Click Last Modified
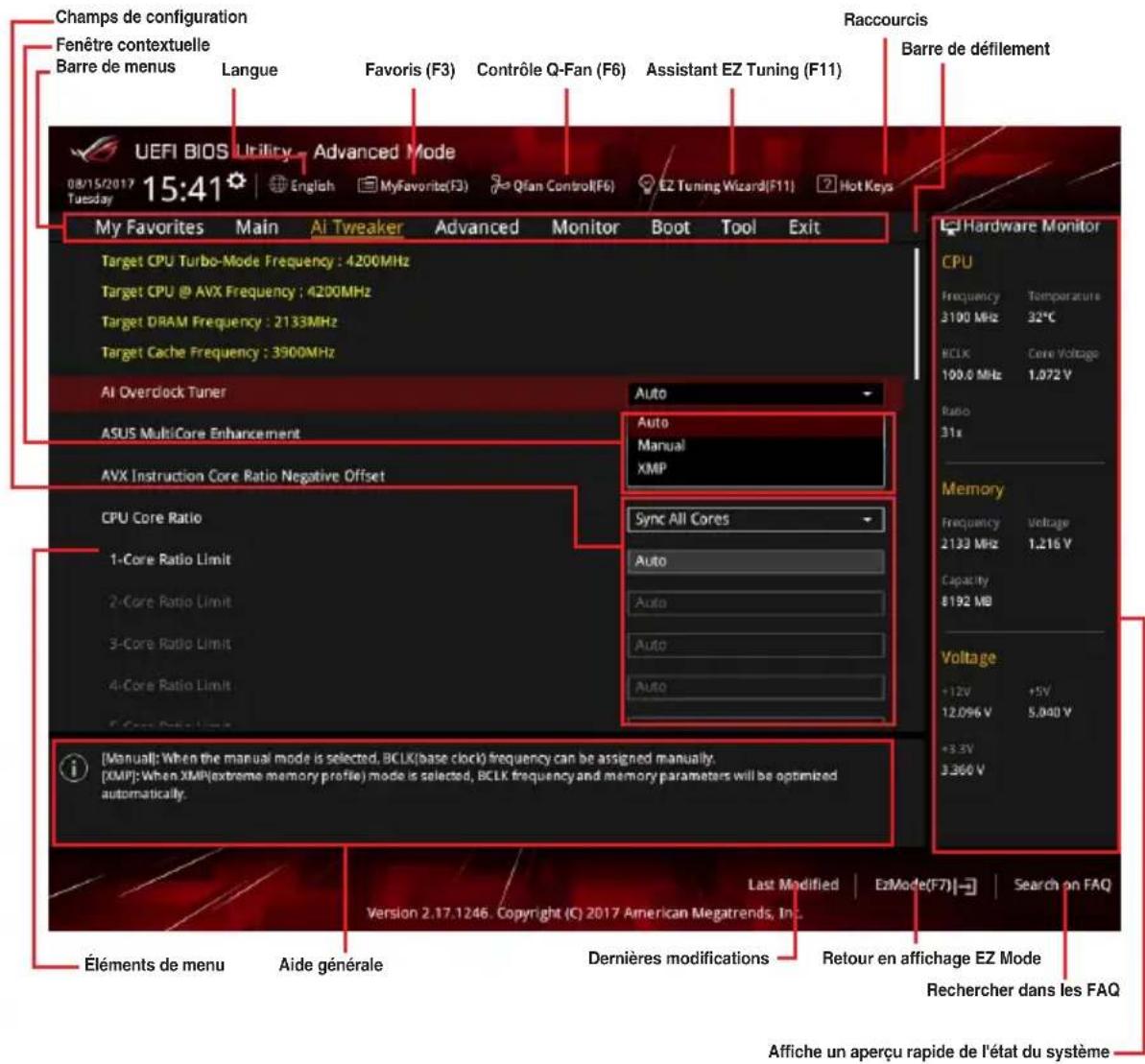Screen dimensions: 1145x1064 [793, 885]
